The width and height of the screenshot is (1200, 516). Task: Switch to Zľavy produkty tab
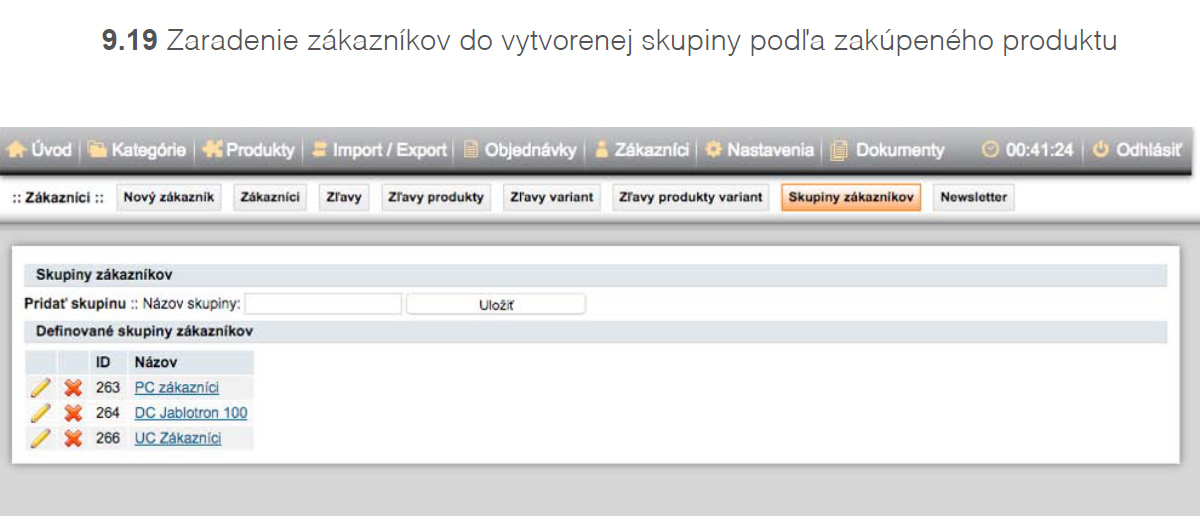(435, 197)
